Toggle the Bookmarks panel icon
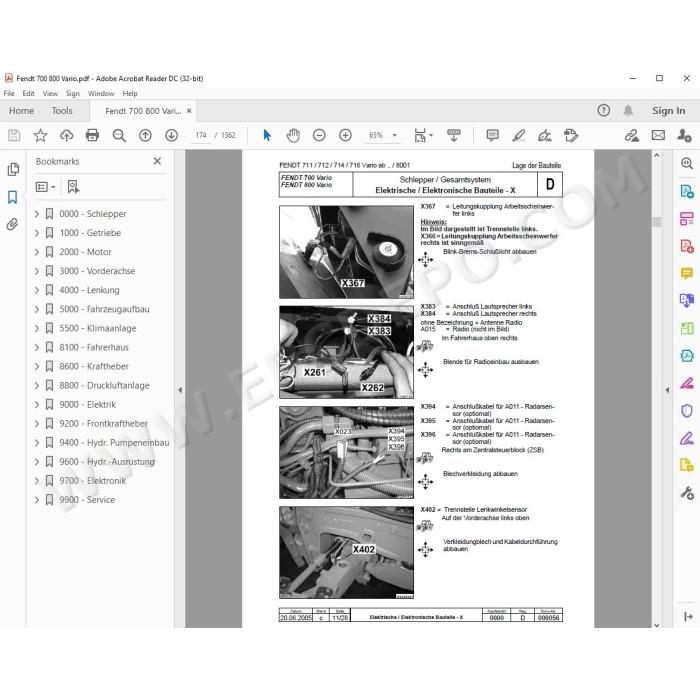Screen dimensions: 700x700 (12, 197)
